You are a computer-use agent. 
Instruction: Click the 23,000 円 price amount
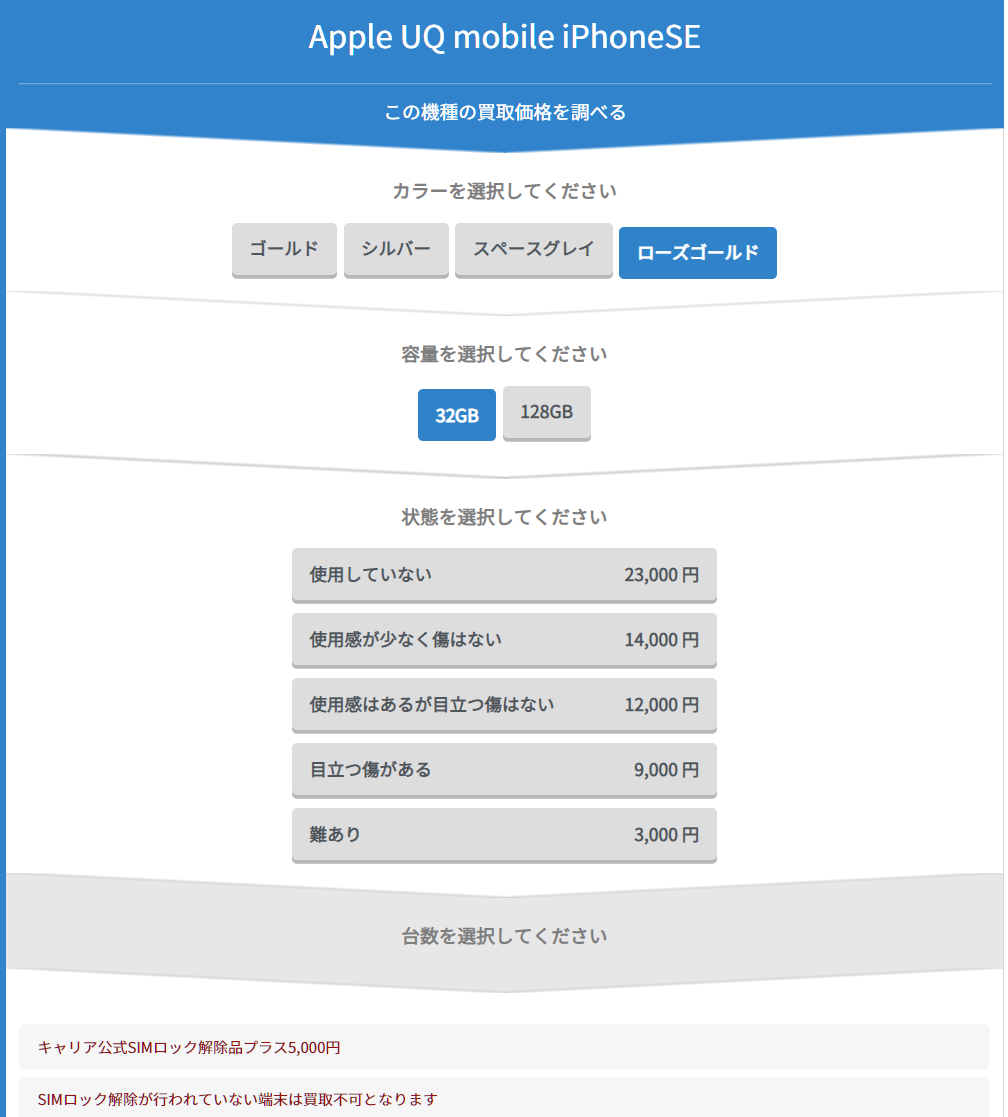(x=661, y=575)
